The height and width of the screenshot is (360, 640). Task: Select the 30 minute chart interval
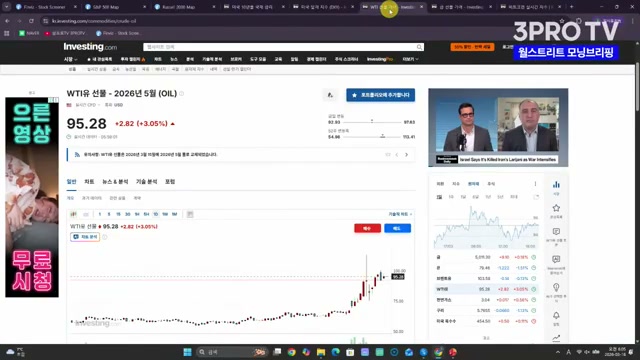[x=128, y=214]
